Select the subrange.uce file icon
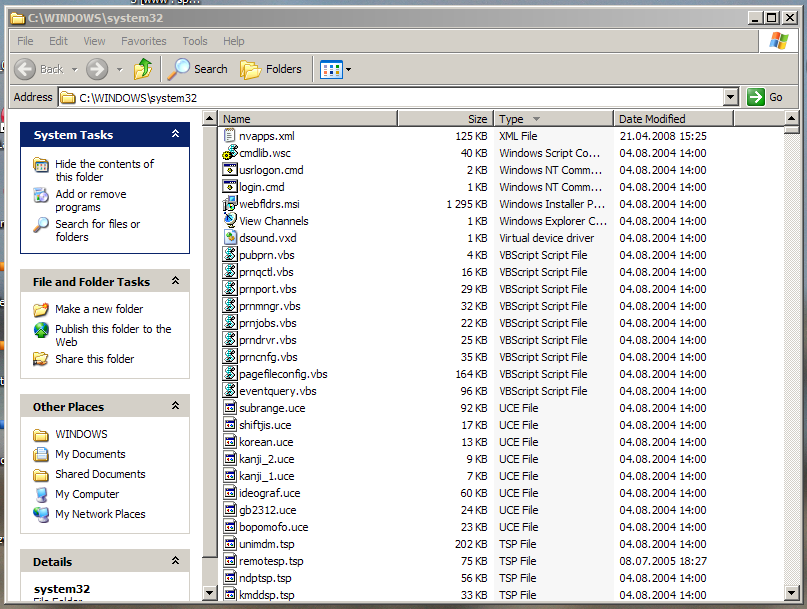The image size is (807, 609). point(230,408)
